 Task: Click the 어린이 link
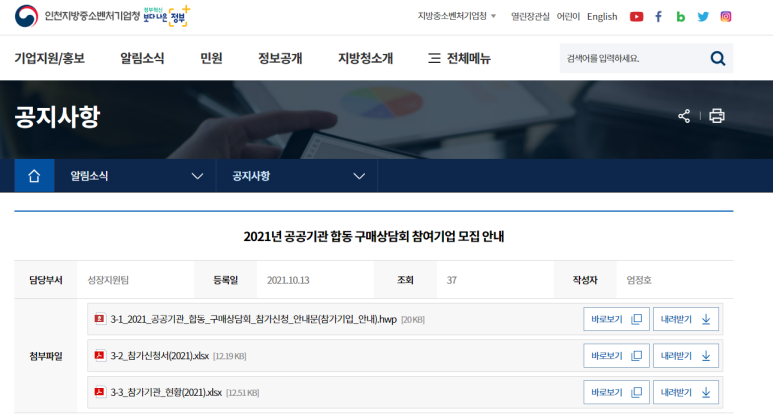(x=568, y=17)
